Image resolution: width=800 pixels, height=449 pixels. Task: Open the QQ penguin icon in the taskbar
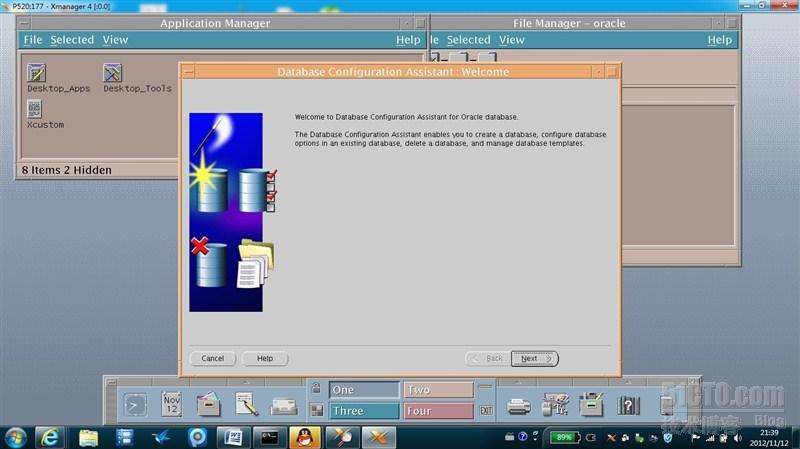[x=305, y=438]
